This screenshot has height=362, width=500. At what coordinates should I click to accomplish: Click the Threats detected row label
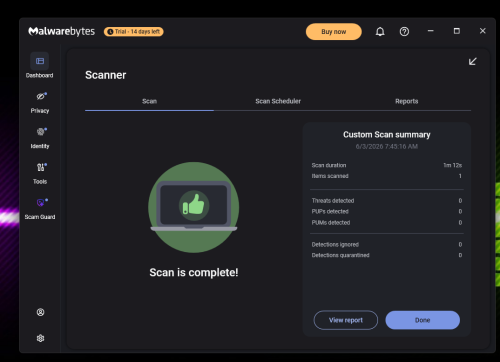(x=333, y=201)
